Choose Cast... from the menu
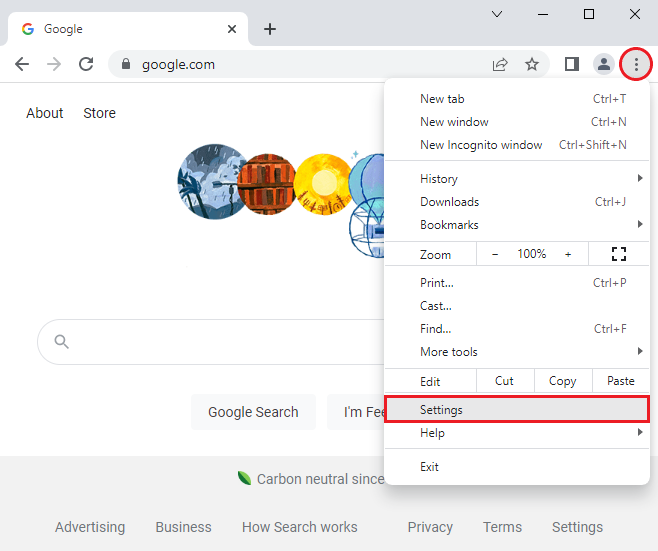The height and width of the screenshot is (551, 658). [x=517, y=306]
